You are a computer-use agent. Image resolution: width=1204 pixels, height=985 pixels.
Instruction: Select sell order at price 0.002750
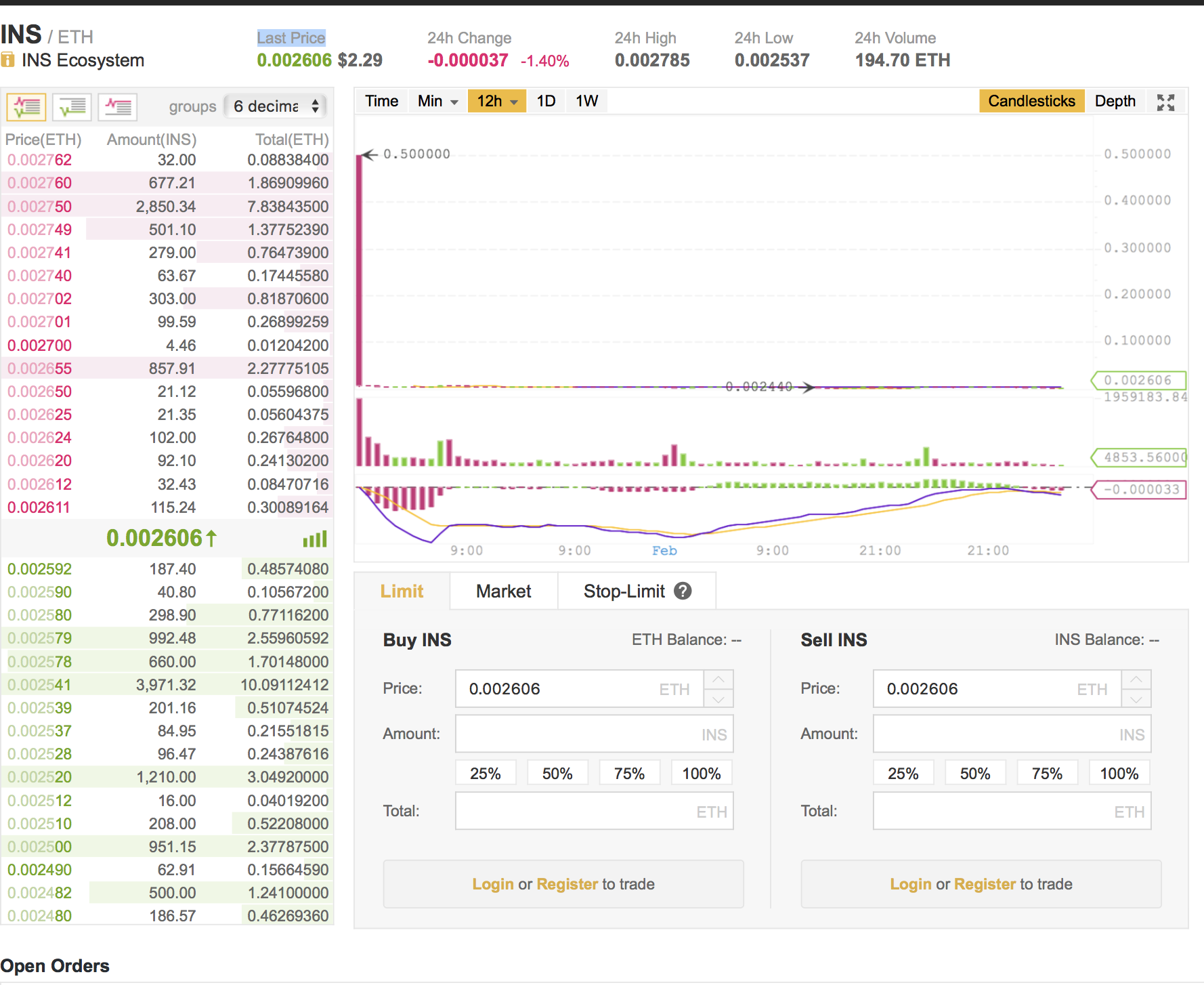click(167, 206)
